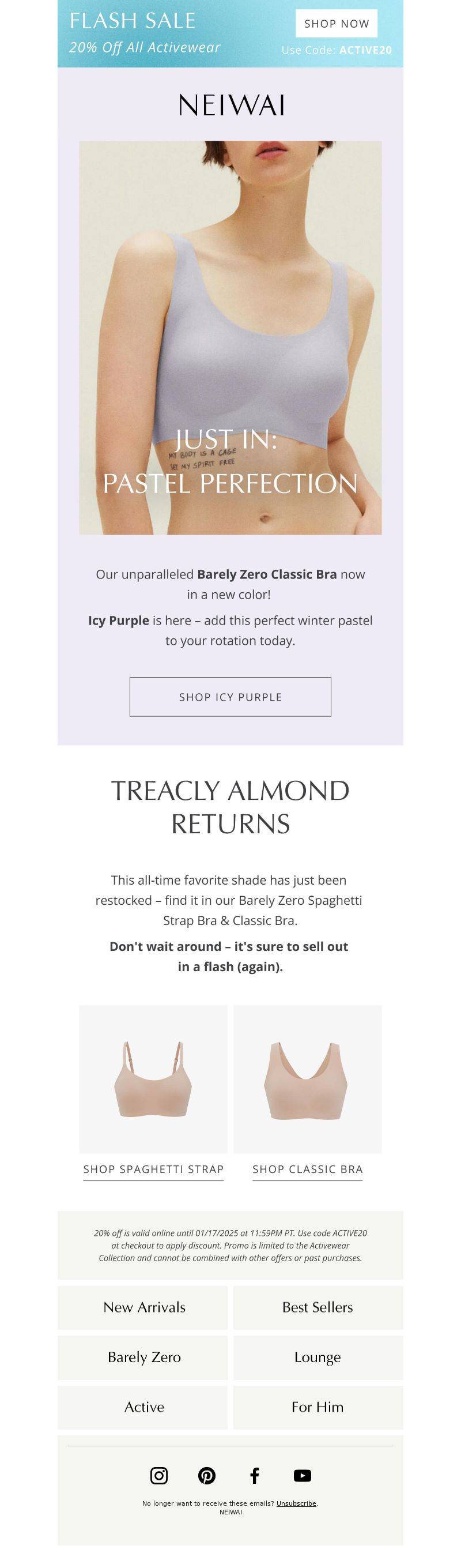Viewport: 461px width, 1568px height.
Task: Open the YouTube icon link
Action: coord(303,1475)
